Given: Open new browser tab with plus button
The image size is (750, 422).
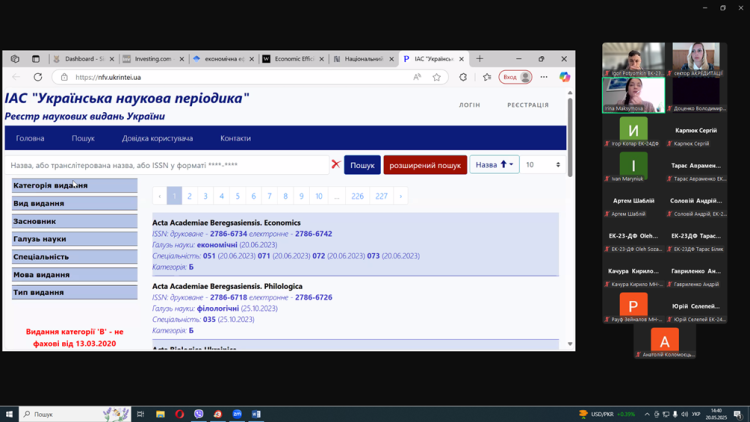Looking at the screenshot, I should click(480, 59).
